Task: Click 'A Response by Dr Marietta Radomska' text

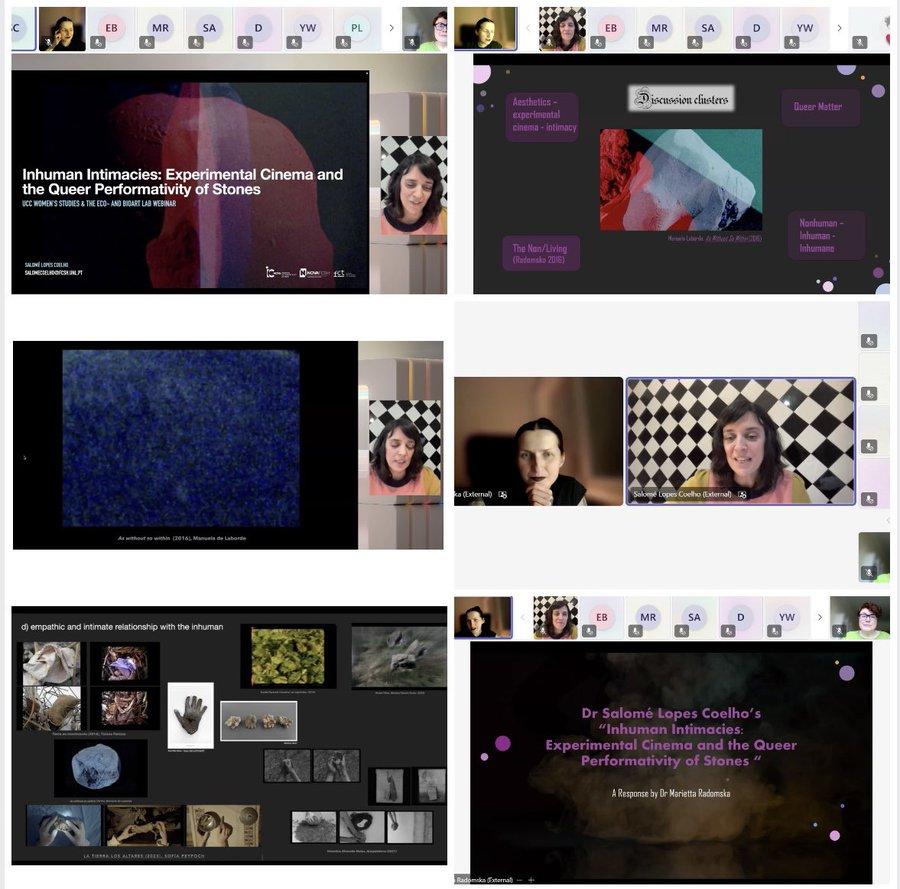Action: pos(671,793)
